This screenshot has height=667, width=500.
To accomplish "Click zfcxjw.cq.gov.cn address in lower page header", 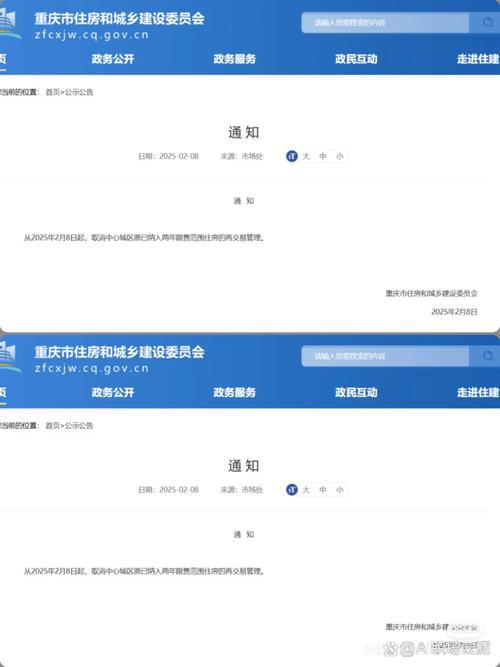I will click(x=91, y=368).
